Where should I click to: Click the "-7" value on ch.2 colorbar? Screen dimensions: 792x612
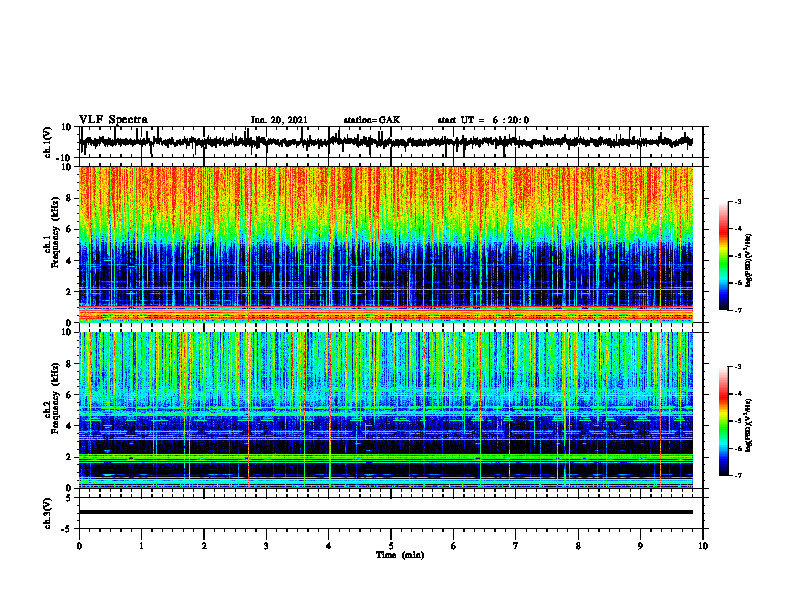coord(738,476)
